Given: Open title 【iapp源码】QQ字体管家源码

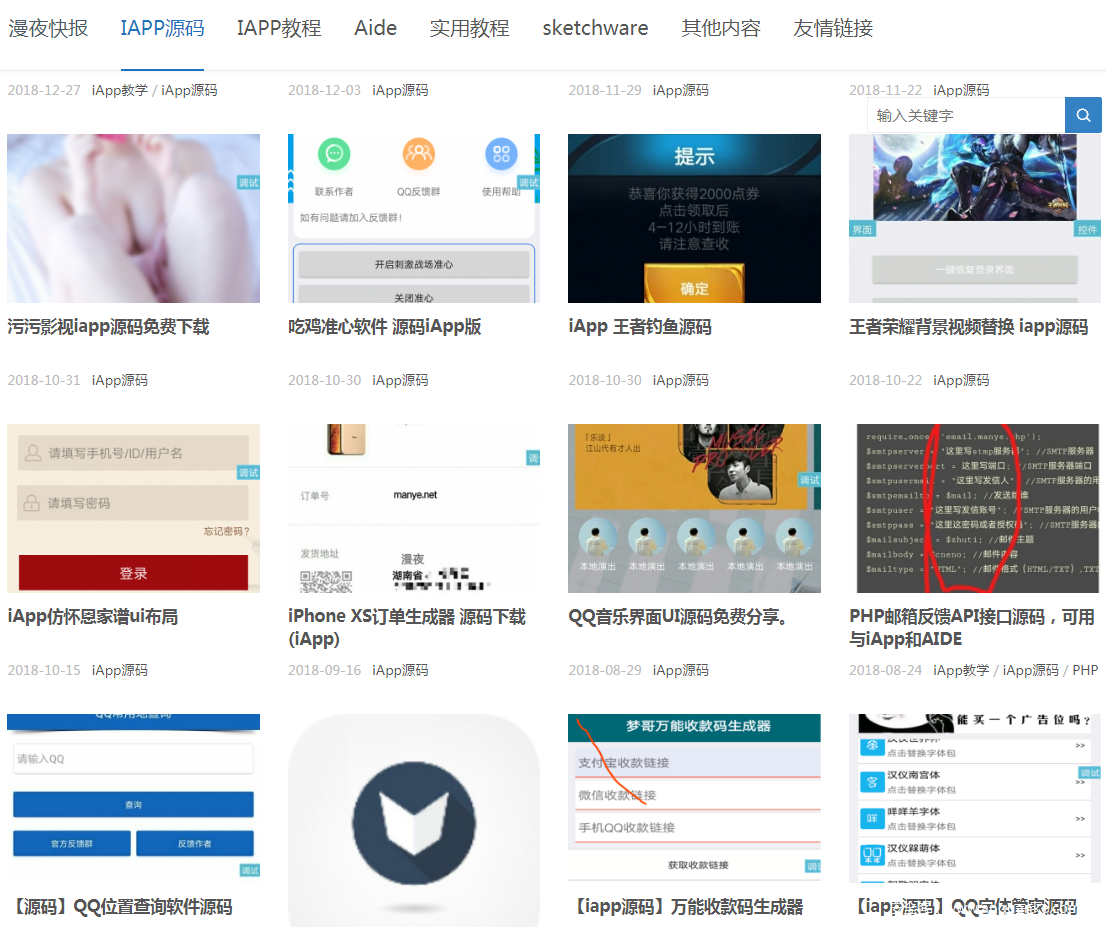Looking at the screenshot, I should pos(964,907).
